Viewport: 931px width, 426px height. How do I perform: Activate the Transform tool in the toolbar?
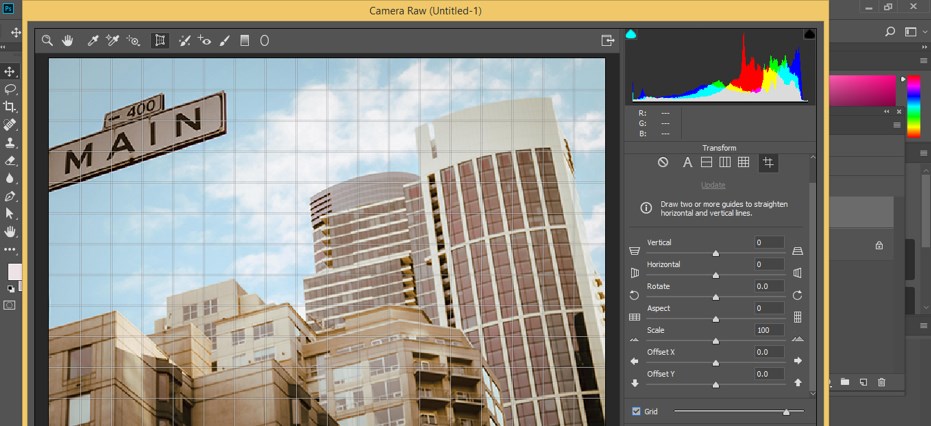[160, 41]
